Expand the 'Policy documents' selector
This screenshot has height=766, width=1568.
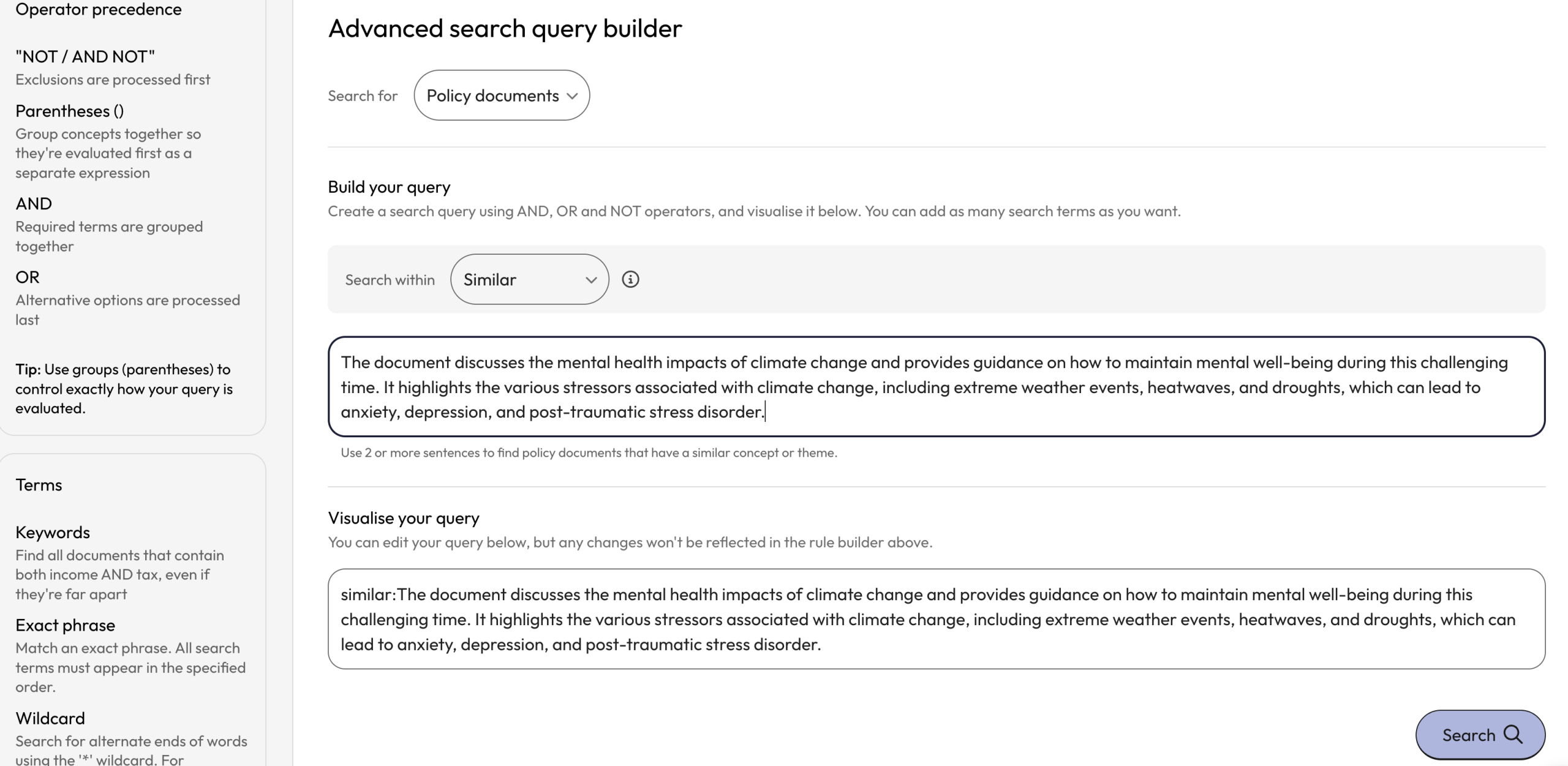[501, 95]
